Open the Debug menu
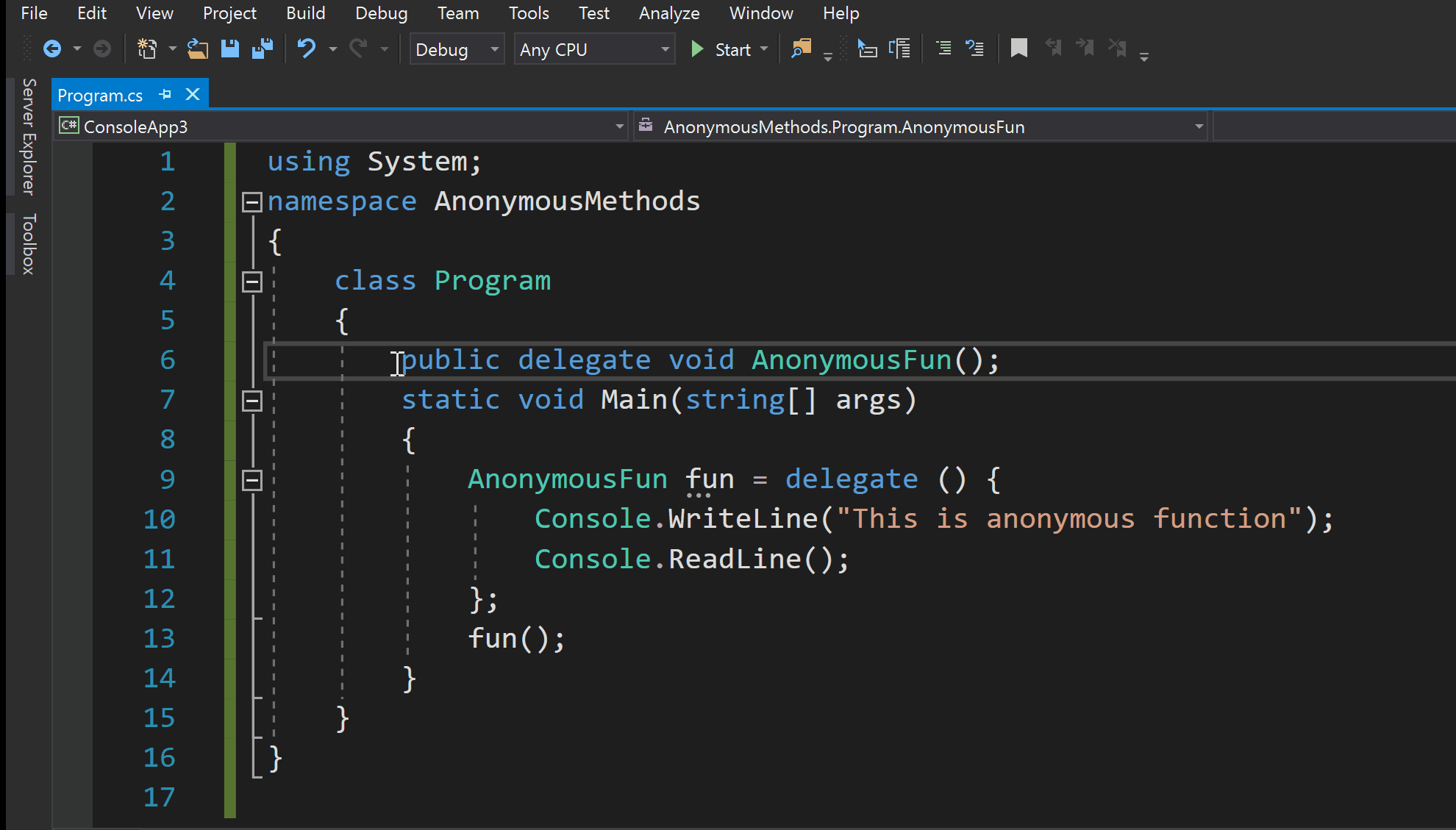 click(381, 12)
